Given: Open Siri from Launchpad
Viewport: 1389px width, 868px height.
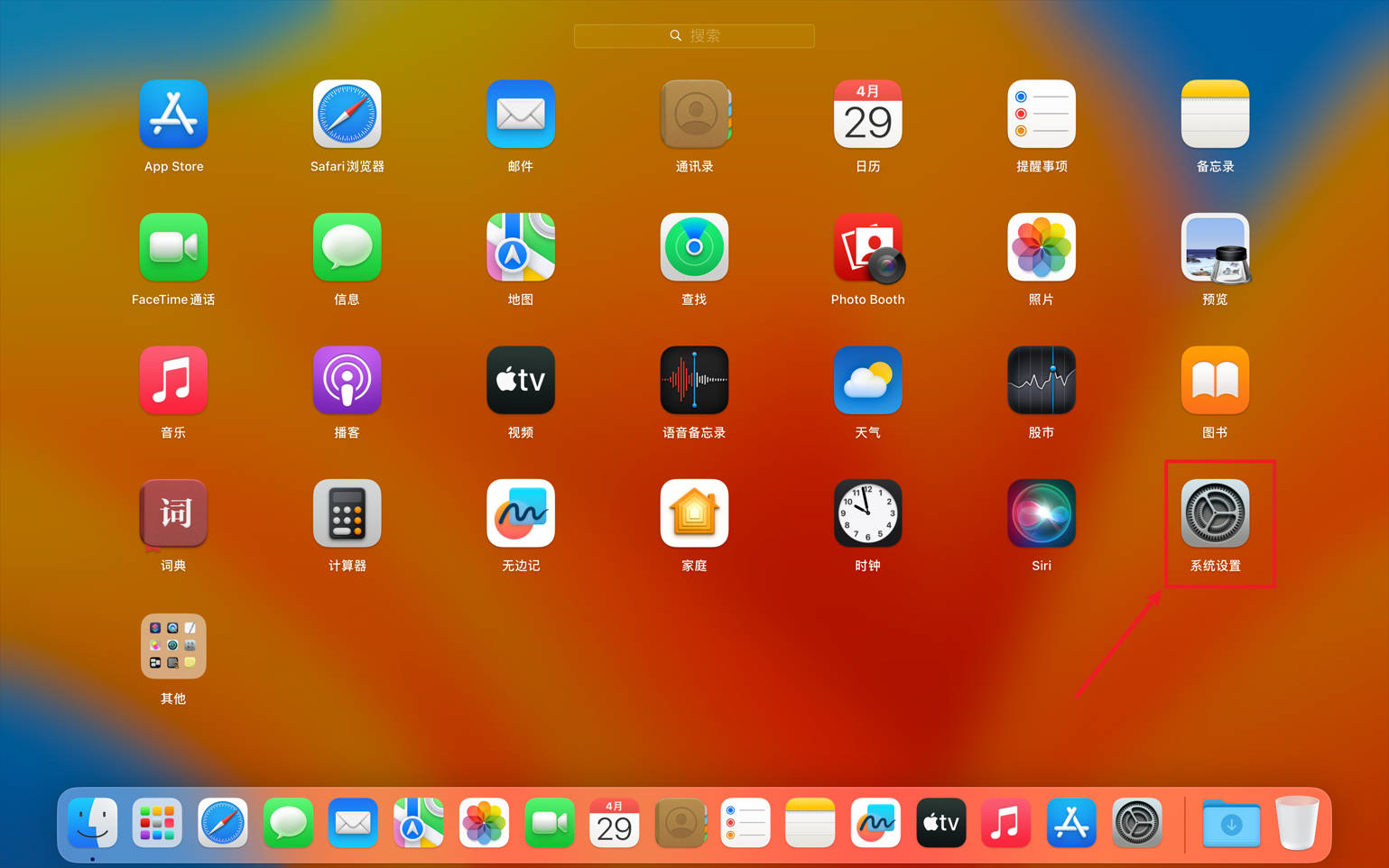Looking at the screenshot, I should pyautogui.click(x=1042, y=513).
